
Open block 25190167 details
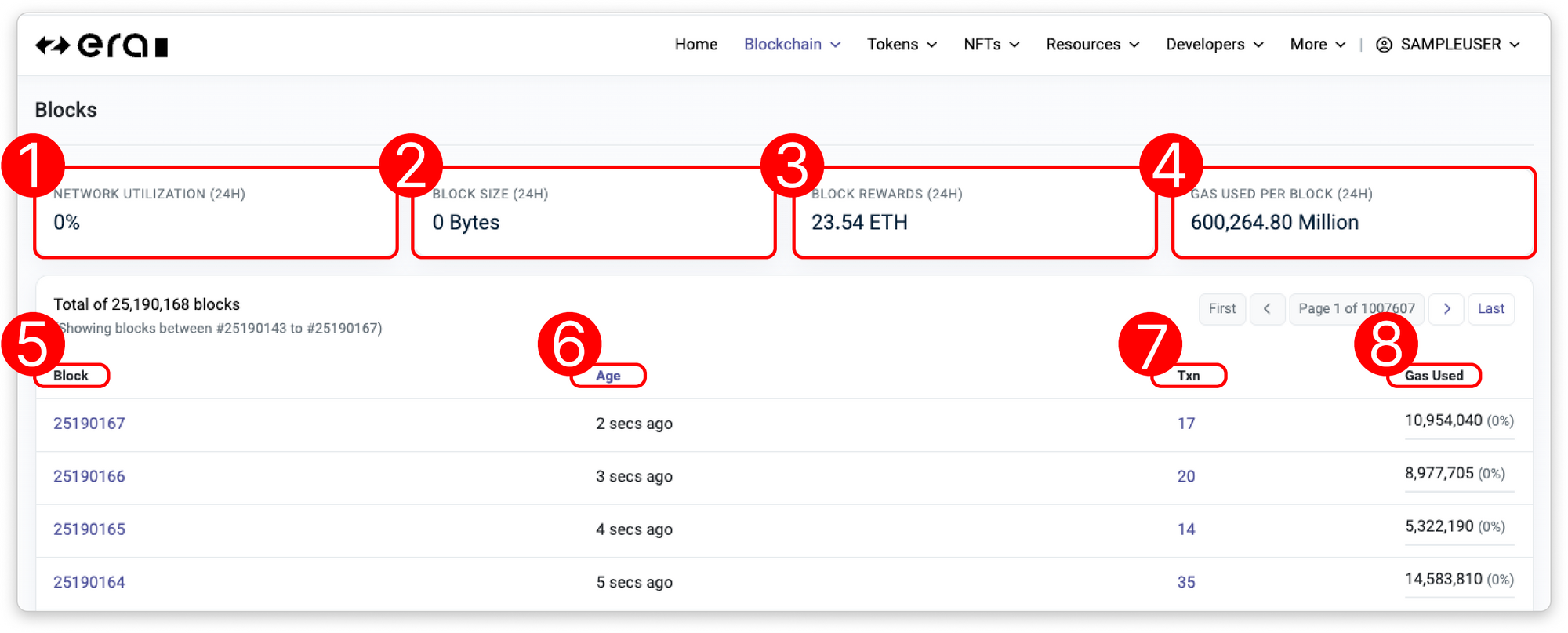89,424
